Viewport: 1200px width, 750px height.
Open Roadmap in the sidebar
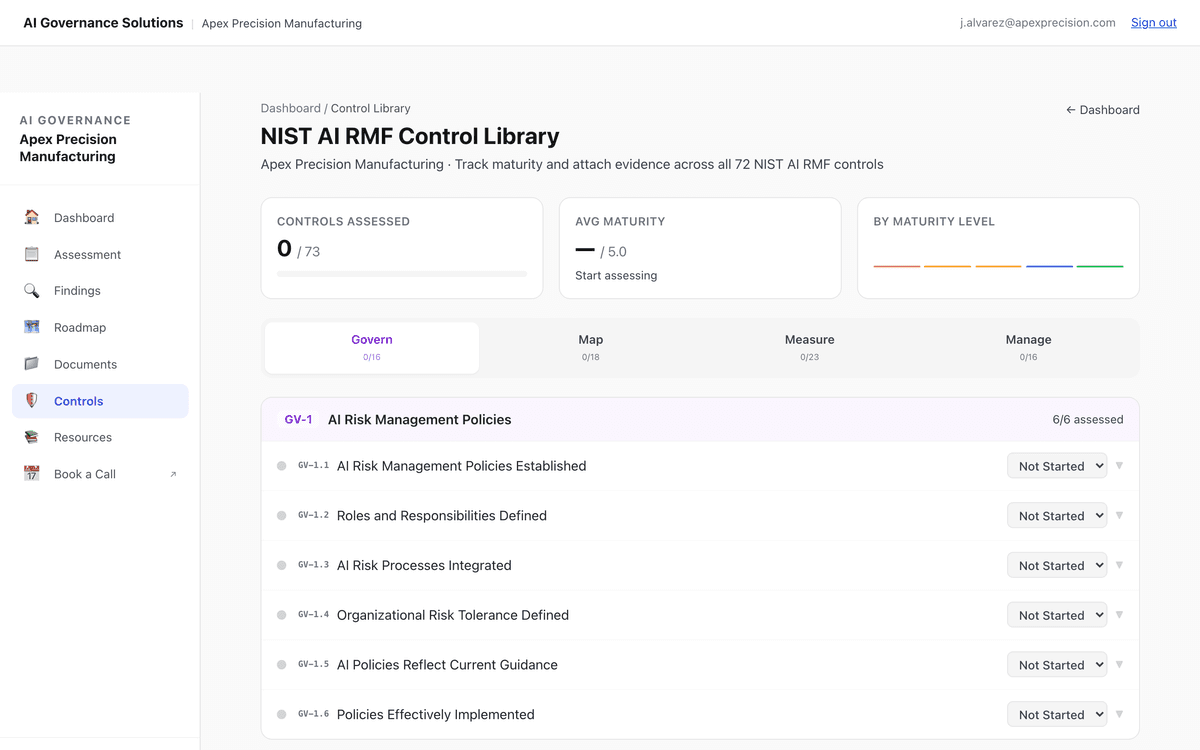pyautogui.click(x=100, y=327)
